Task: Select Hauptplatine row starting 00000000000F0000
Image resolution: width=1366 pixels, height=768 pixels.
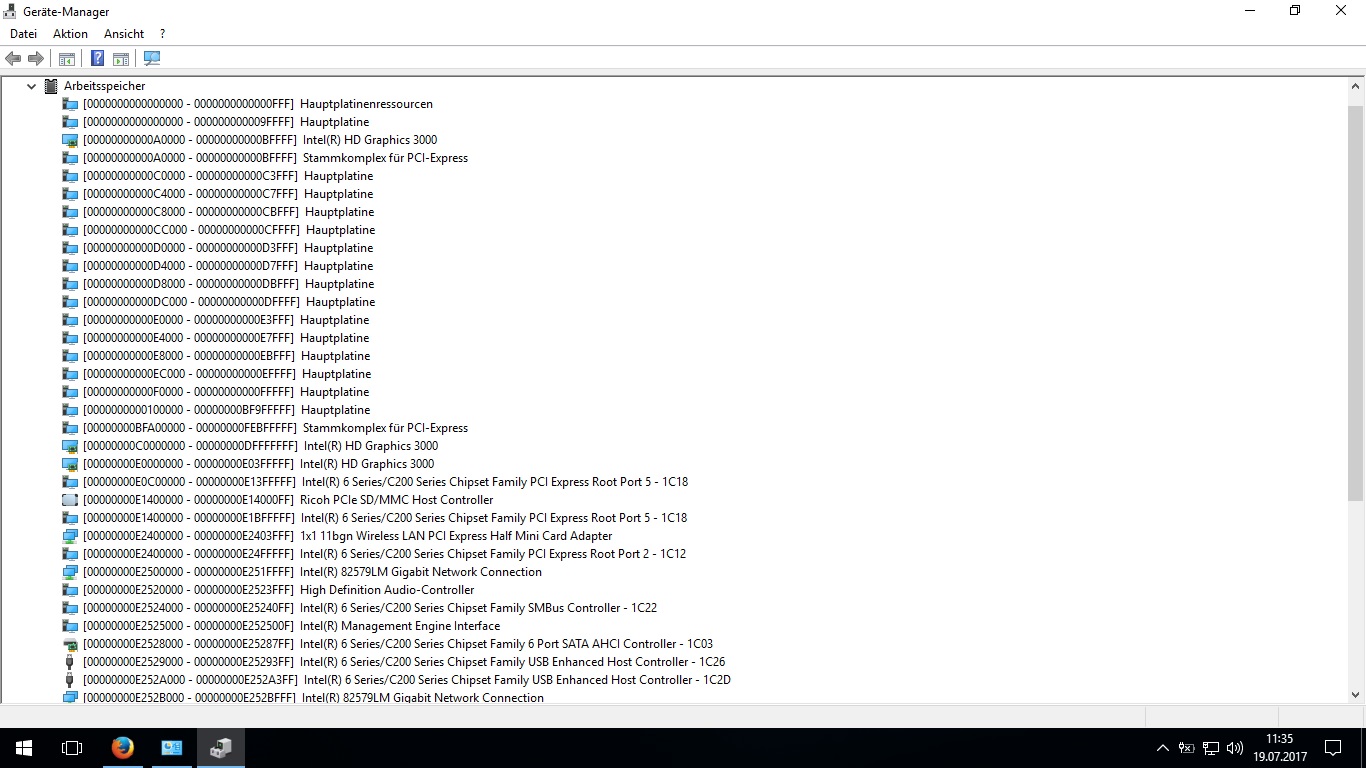Action: tap(226, 392)
